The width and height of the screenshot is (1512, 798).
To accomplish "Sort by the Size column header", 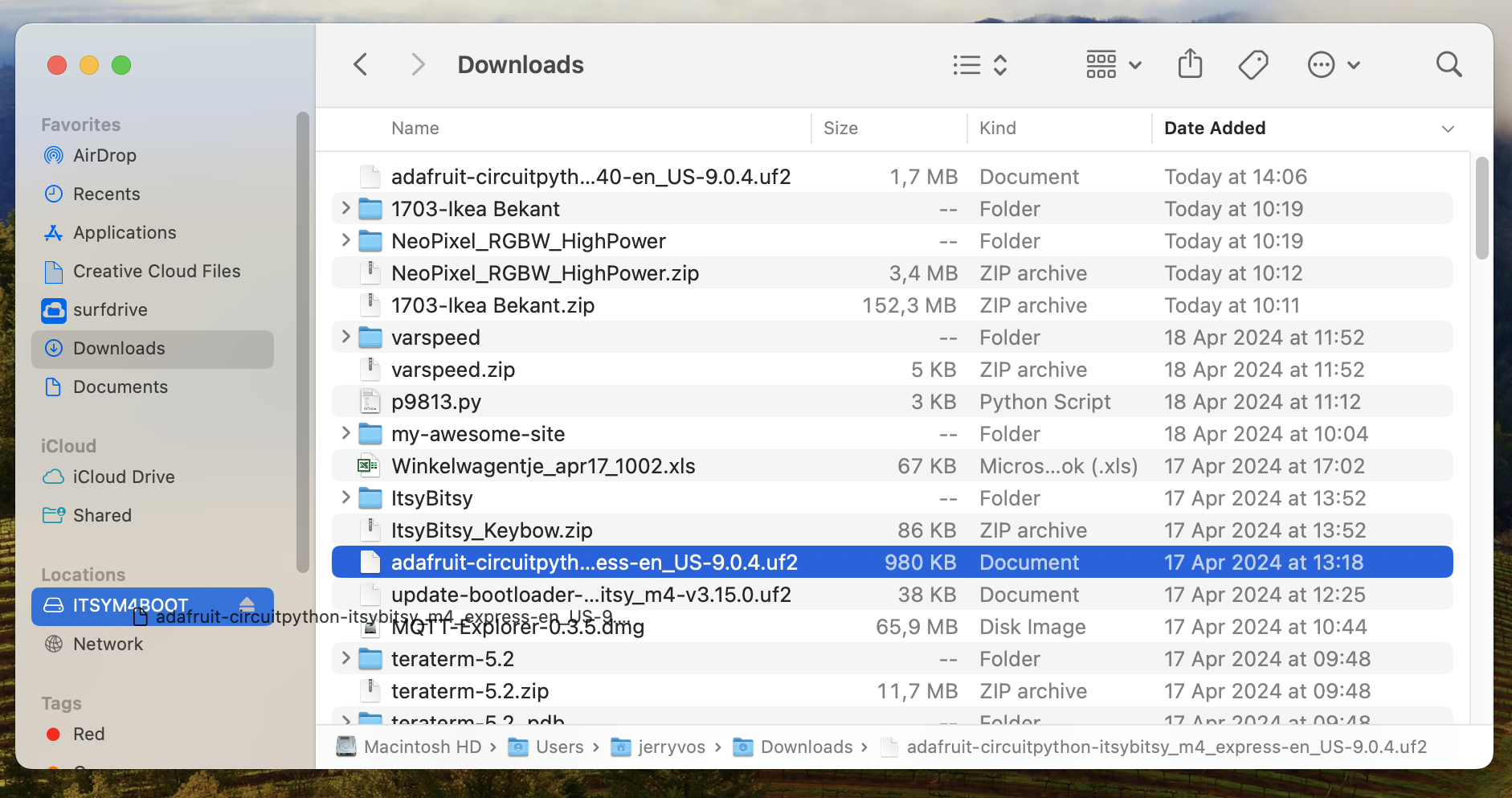I will tap(840, 128).
